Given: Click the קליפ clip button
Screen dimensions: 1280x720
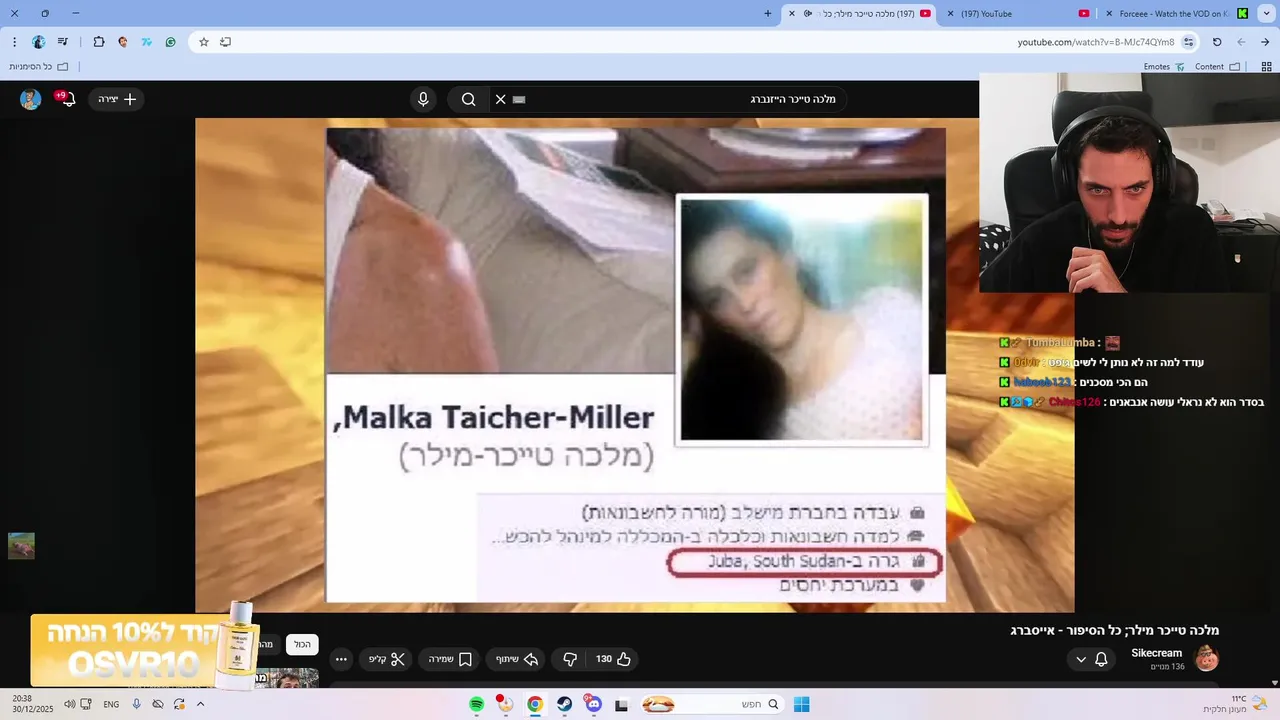Looking at the screenshot, I should tap(386, 659).
